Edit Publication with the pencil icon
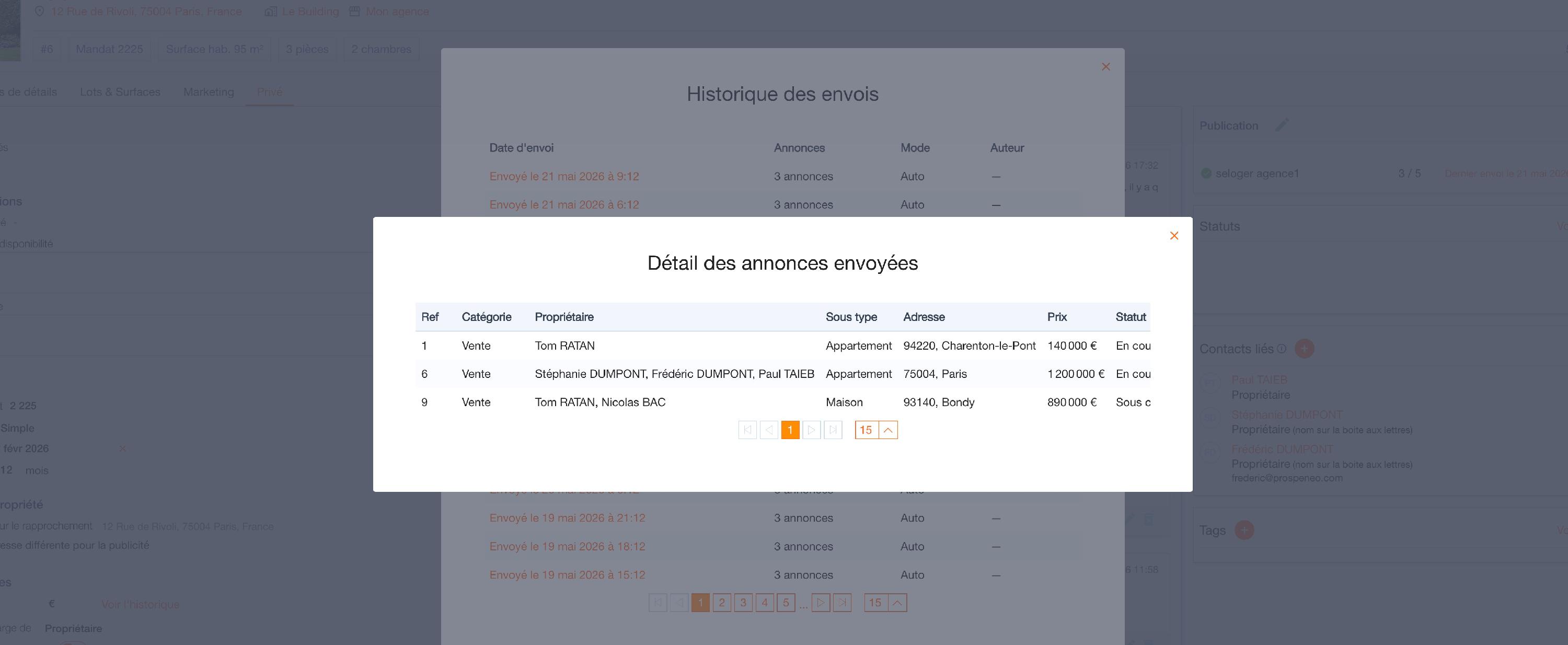1568x645 pixels. pos(1282,125)
